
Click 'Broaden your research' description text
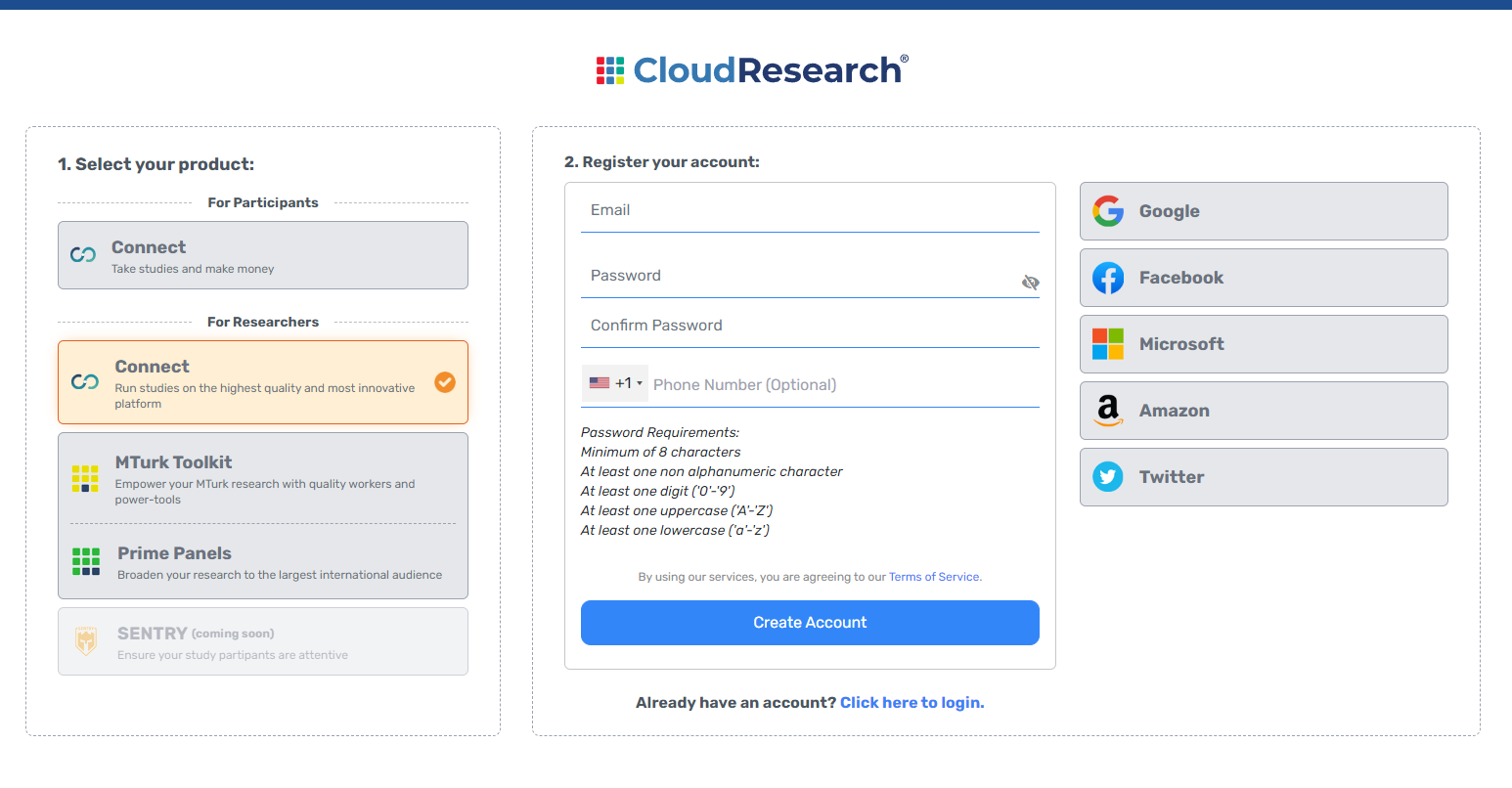point(280,575)
